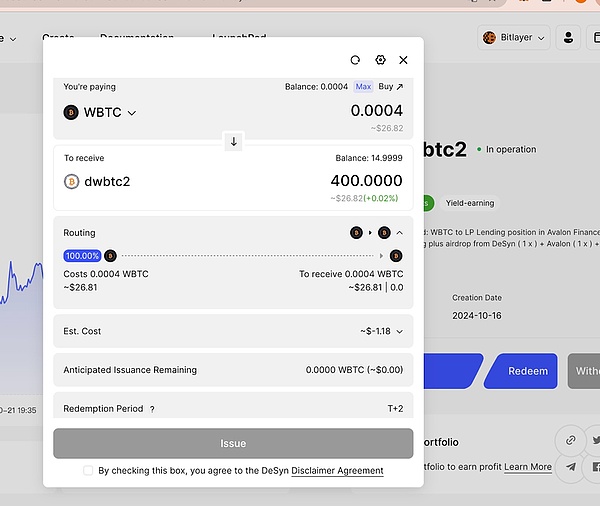Edit the 0.0004 paying amount field
Screen dimensions: 600x506
coord(377,111)
